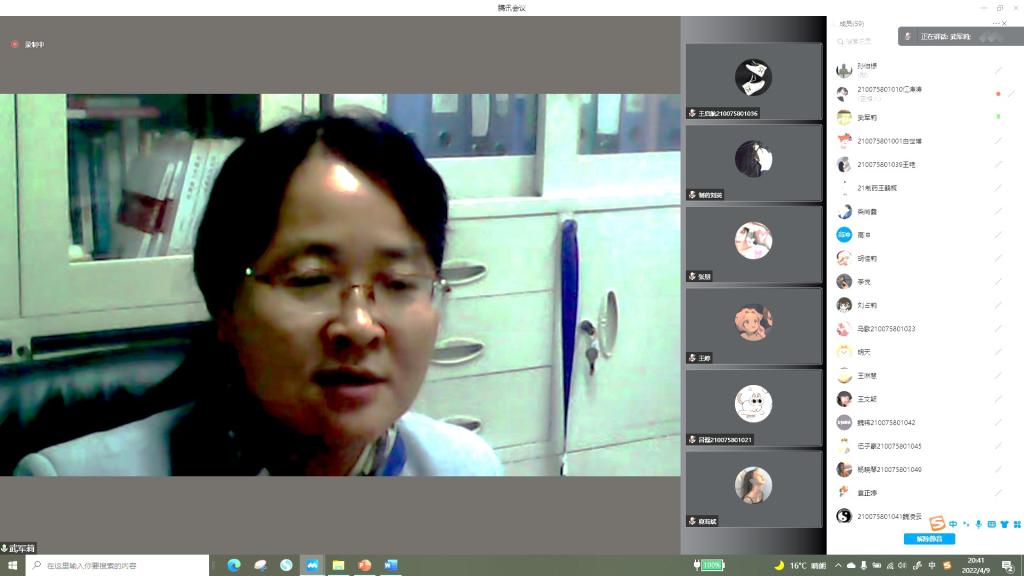Expand the system tray hidden icons arrow

838,565
